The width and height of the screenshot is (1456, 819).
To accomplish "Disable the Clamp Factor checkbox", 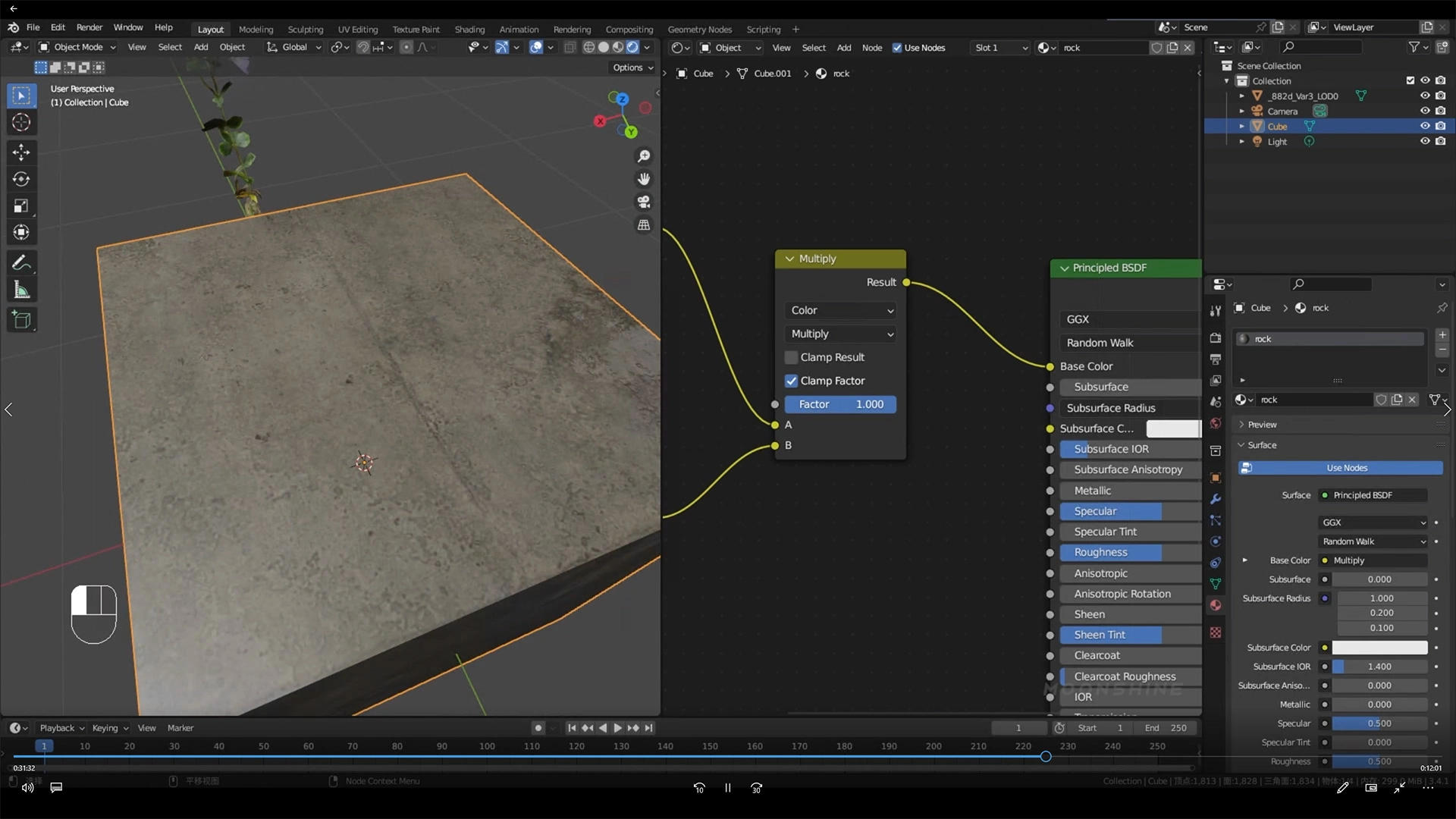I will pyautogui.click(x=792, y=381).
